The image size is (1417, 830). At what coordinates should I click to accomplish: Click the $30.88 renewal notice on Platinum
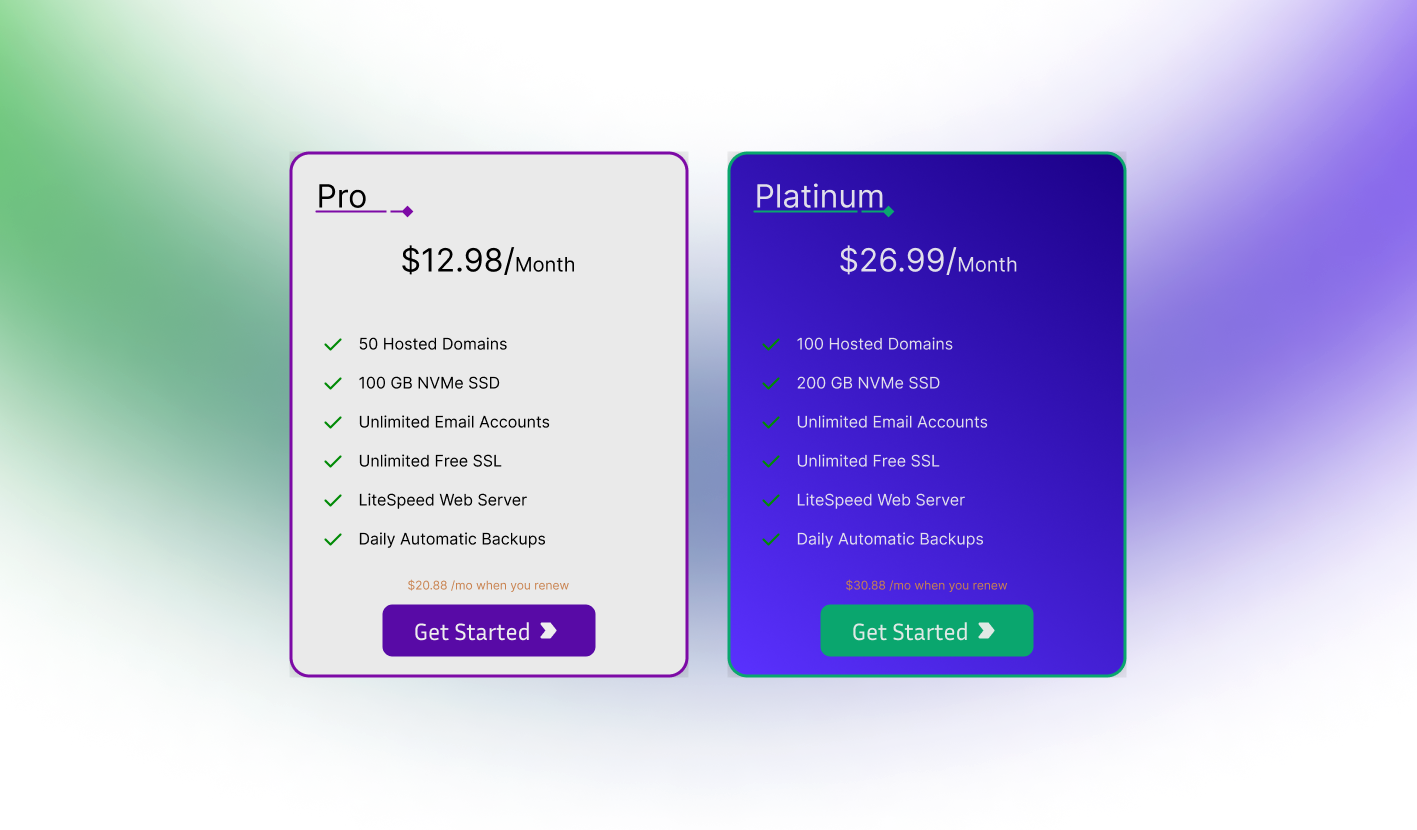[x=927, y=585]
